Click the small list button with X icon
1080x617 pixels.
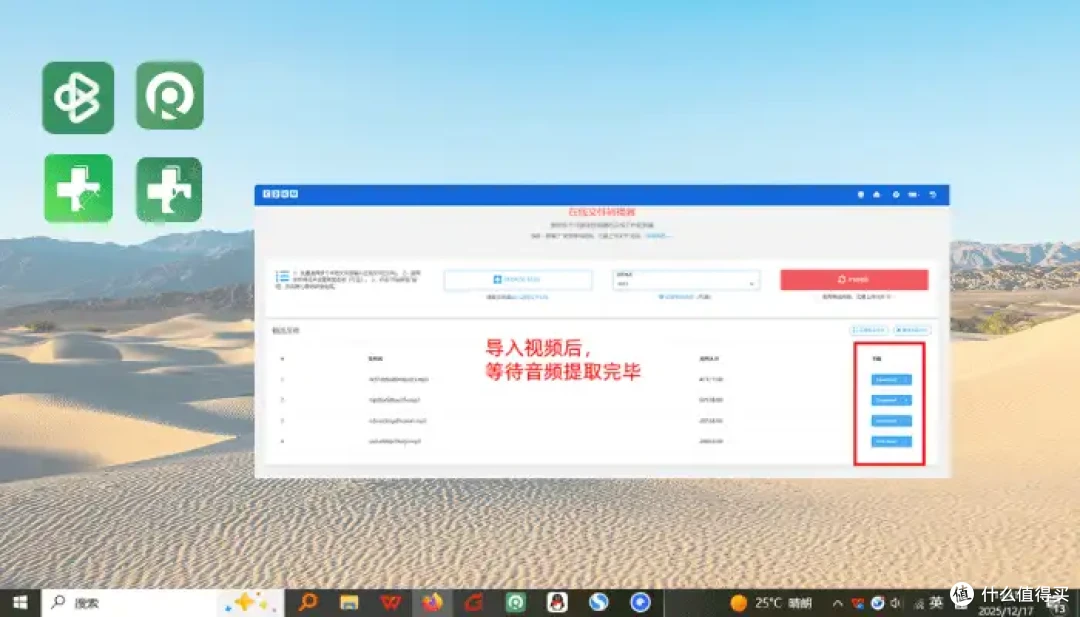912,331
